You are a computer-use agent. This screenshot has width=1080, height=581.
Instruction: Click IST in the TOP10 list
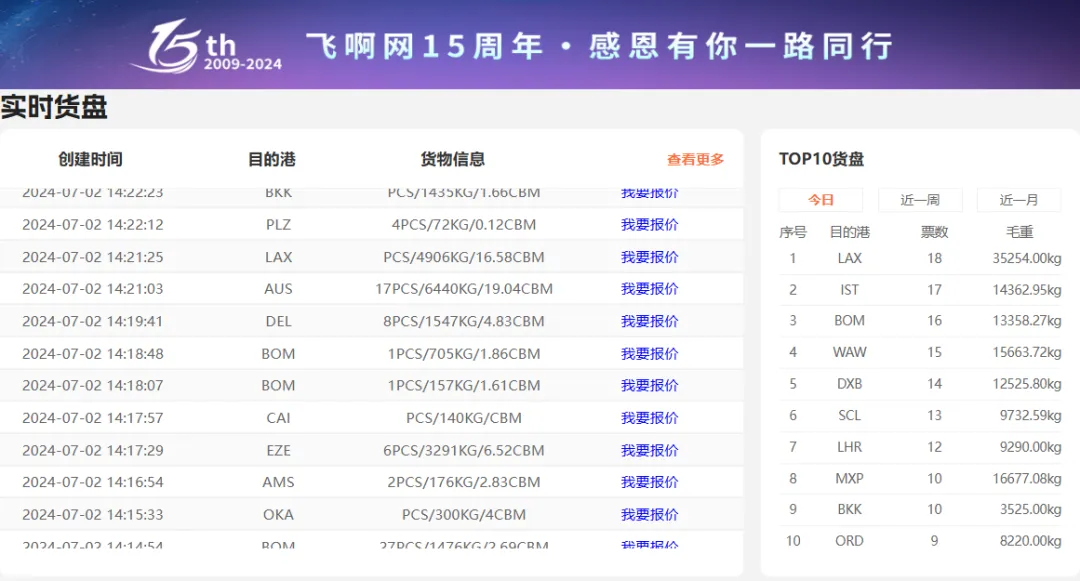[849, 290]
